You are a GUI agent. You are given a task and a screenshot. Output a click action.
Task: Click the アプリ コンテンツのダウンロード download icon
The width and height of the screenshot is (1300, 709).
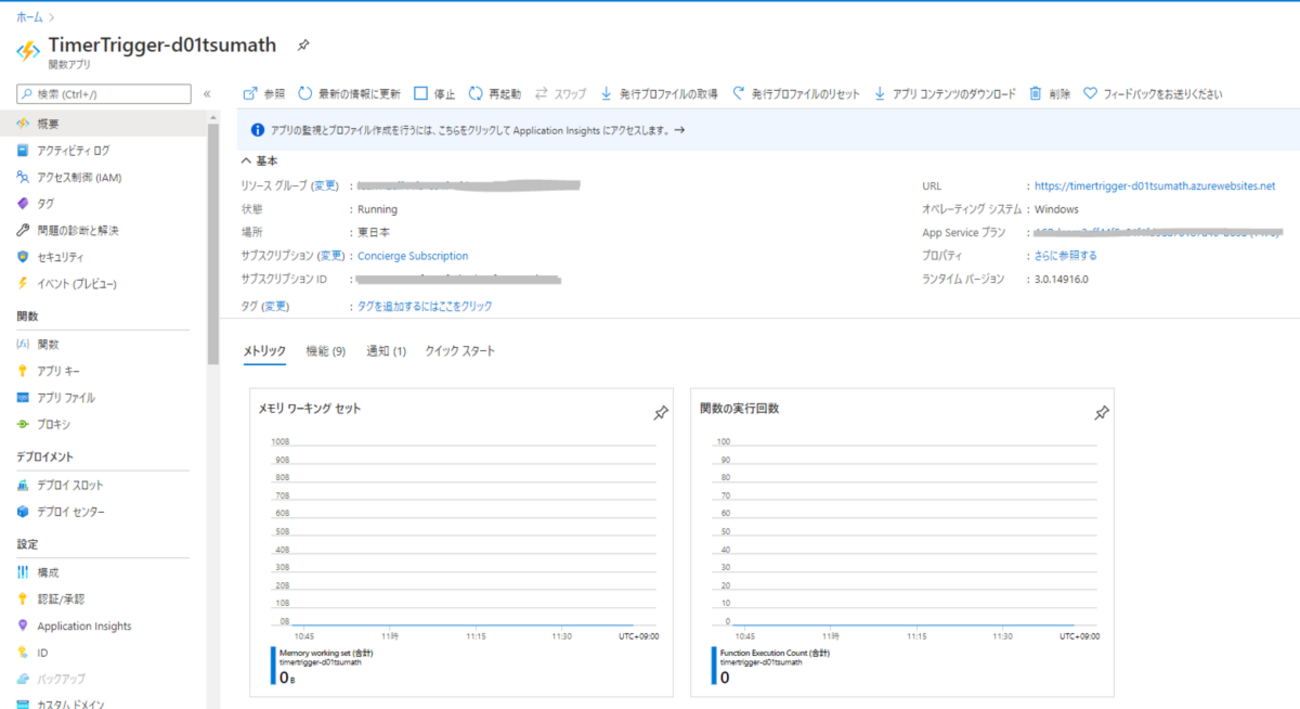point(880,94)
